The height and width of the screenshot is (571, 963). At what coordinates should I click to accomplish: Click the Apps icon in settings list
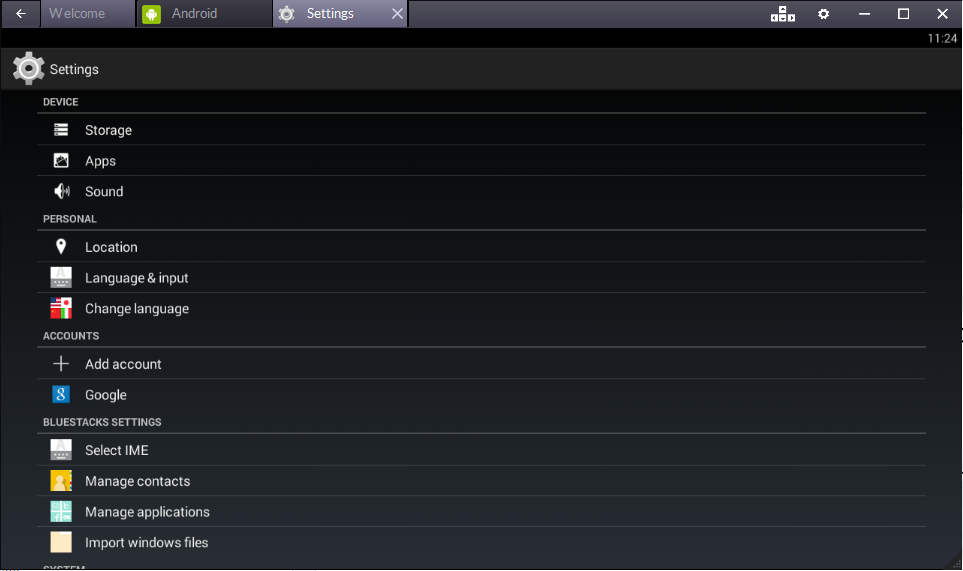tap(61, 161)
